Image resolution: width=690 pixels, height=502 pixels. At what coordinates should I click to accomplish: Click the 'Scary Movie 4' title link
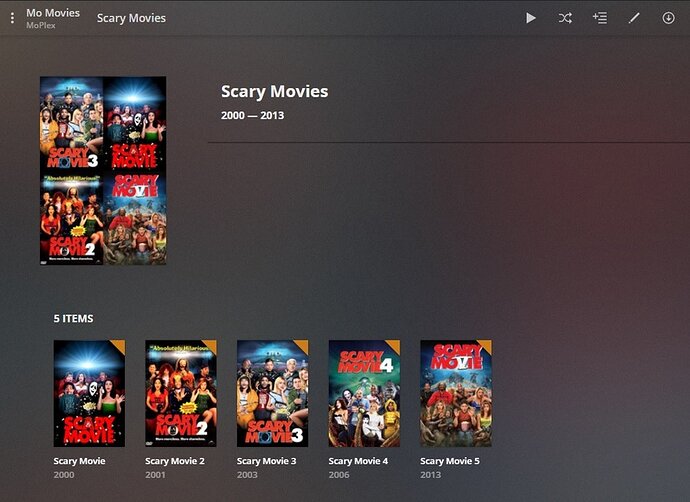click(358, 461)
